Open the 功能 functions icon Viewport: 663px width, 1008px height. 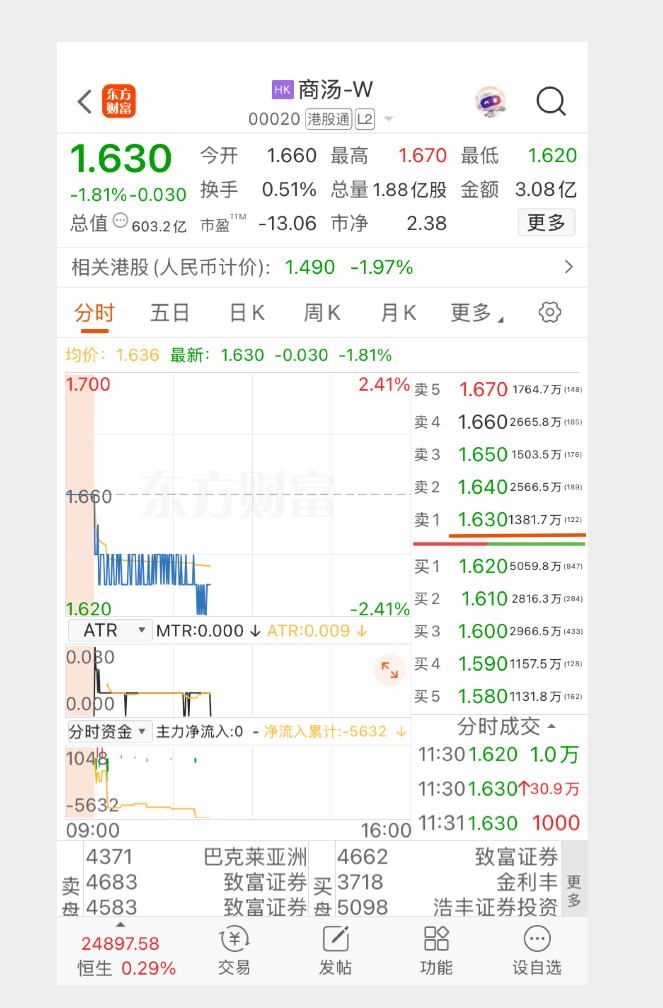coord(436,951)
